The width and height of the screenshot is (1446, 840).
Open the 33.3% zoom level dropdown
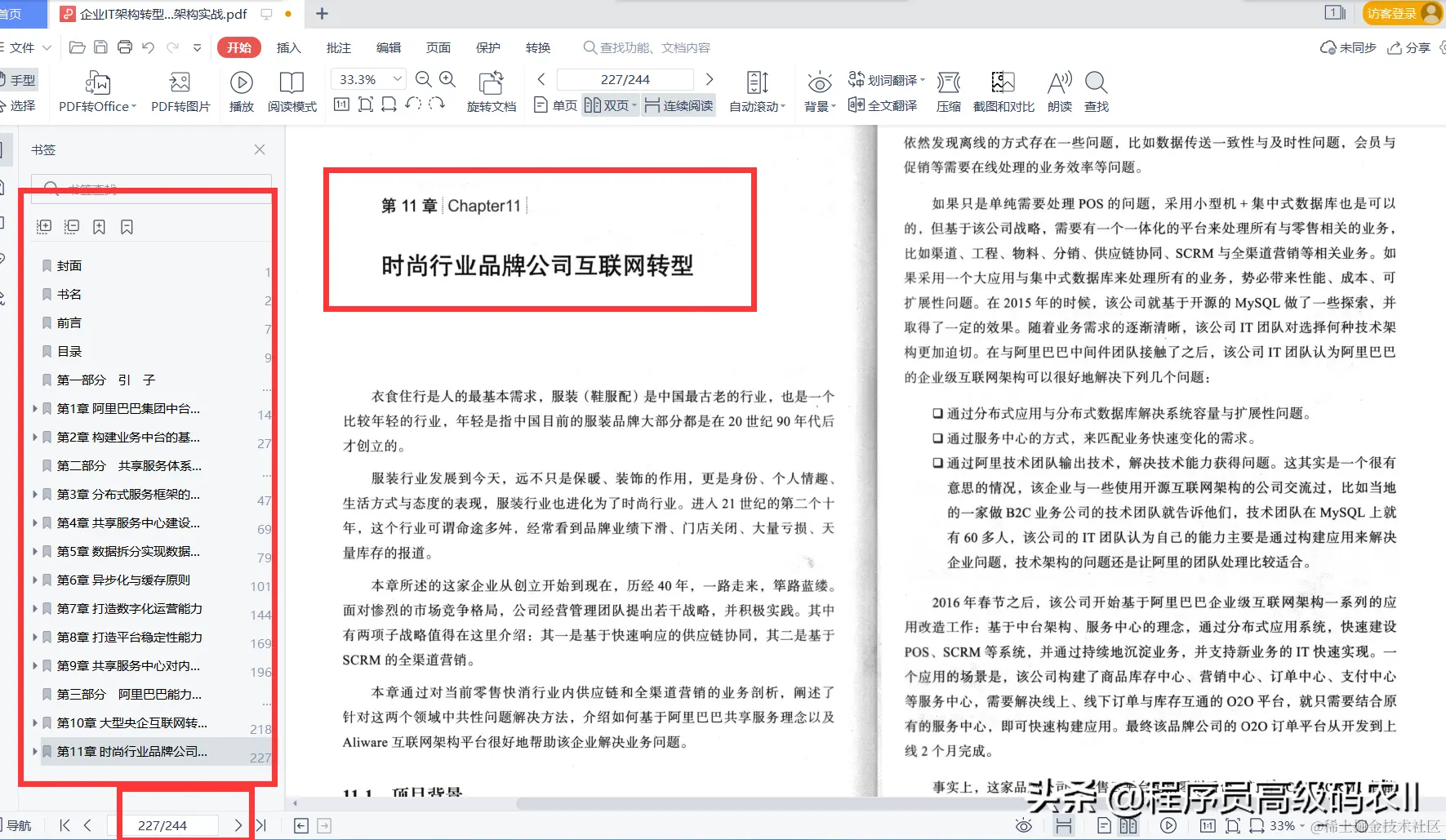coord(367,78)
